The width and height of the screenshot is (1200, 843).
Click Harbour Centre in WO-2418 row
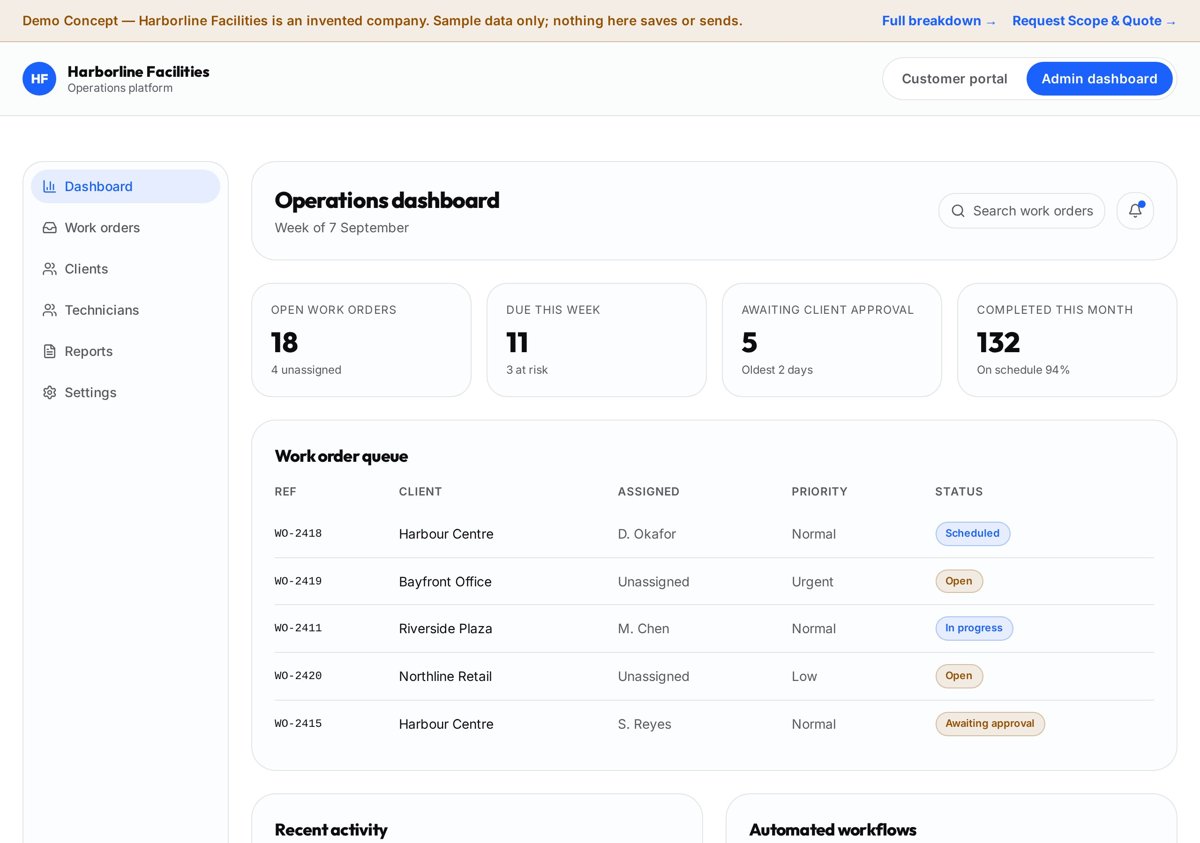(x=446, y=534)
